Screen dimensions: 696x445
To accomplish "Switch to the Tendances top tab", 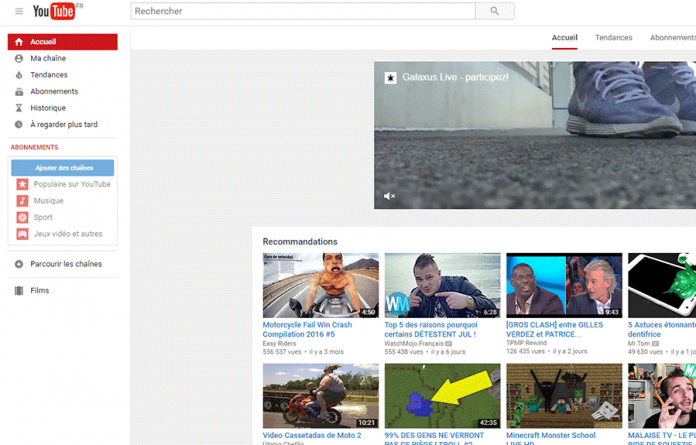I will [613, 38].
